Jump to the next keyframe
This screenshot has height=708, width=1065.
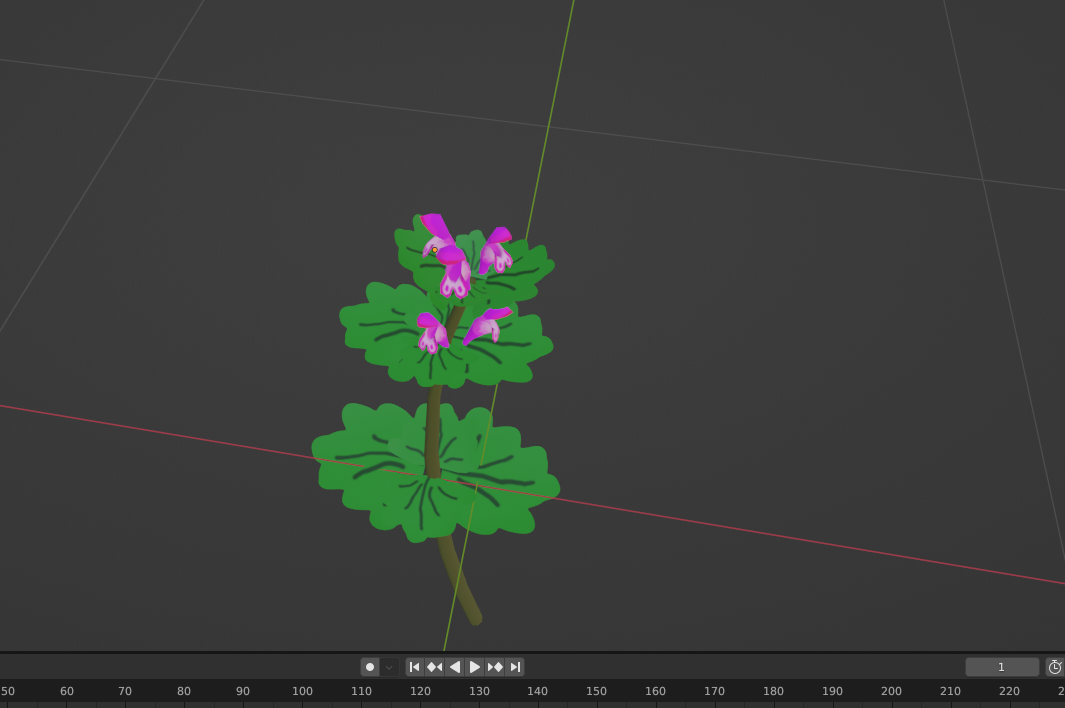[x=495, y=667]
